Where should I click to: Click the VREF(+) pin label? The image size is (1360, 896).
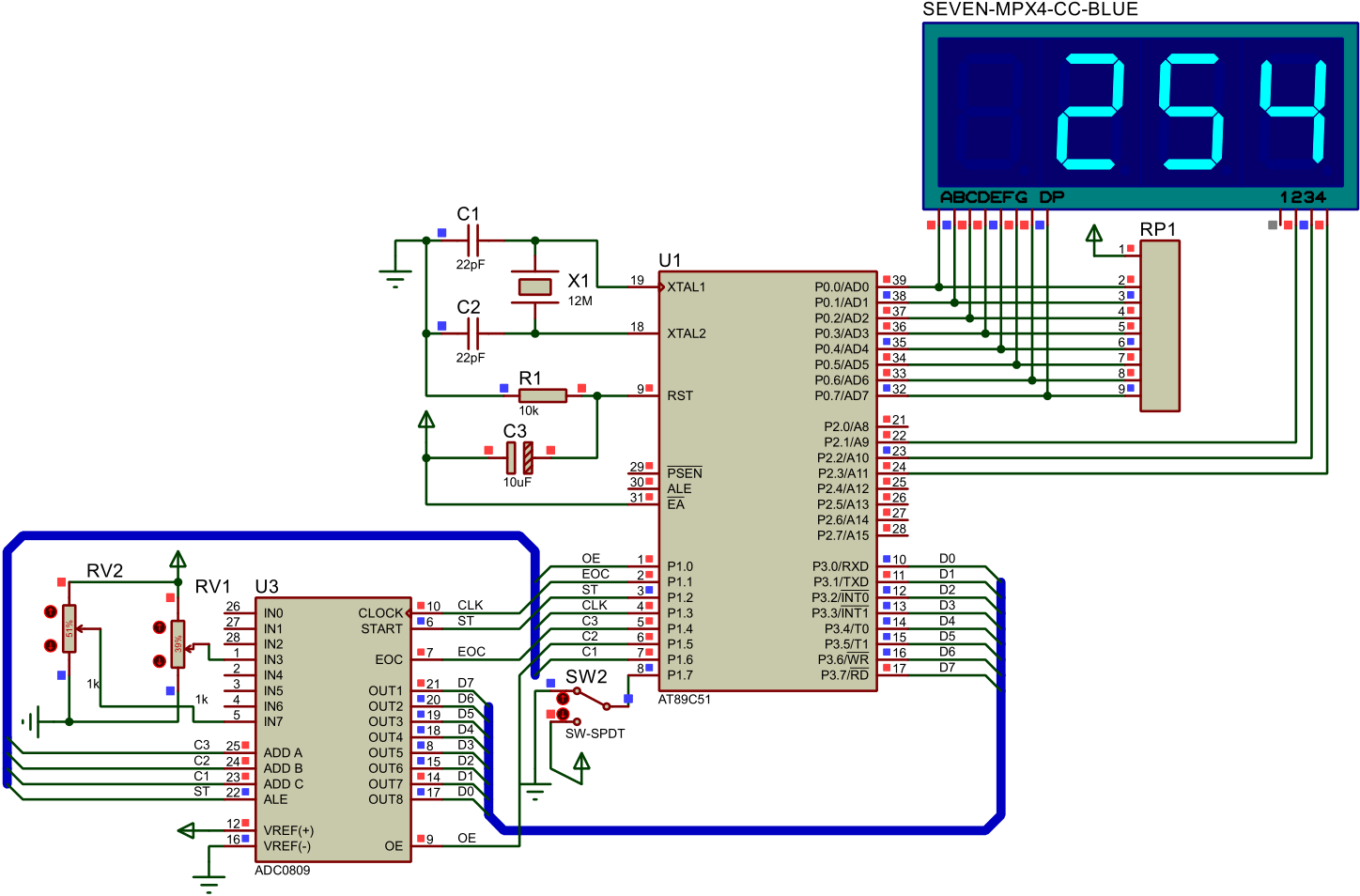288,830
